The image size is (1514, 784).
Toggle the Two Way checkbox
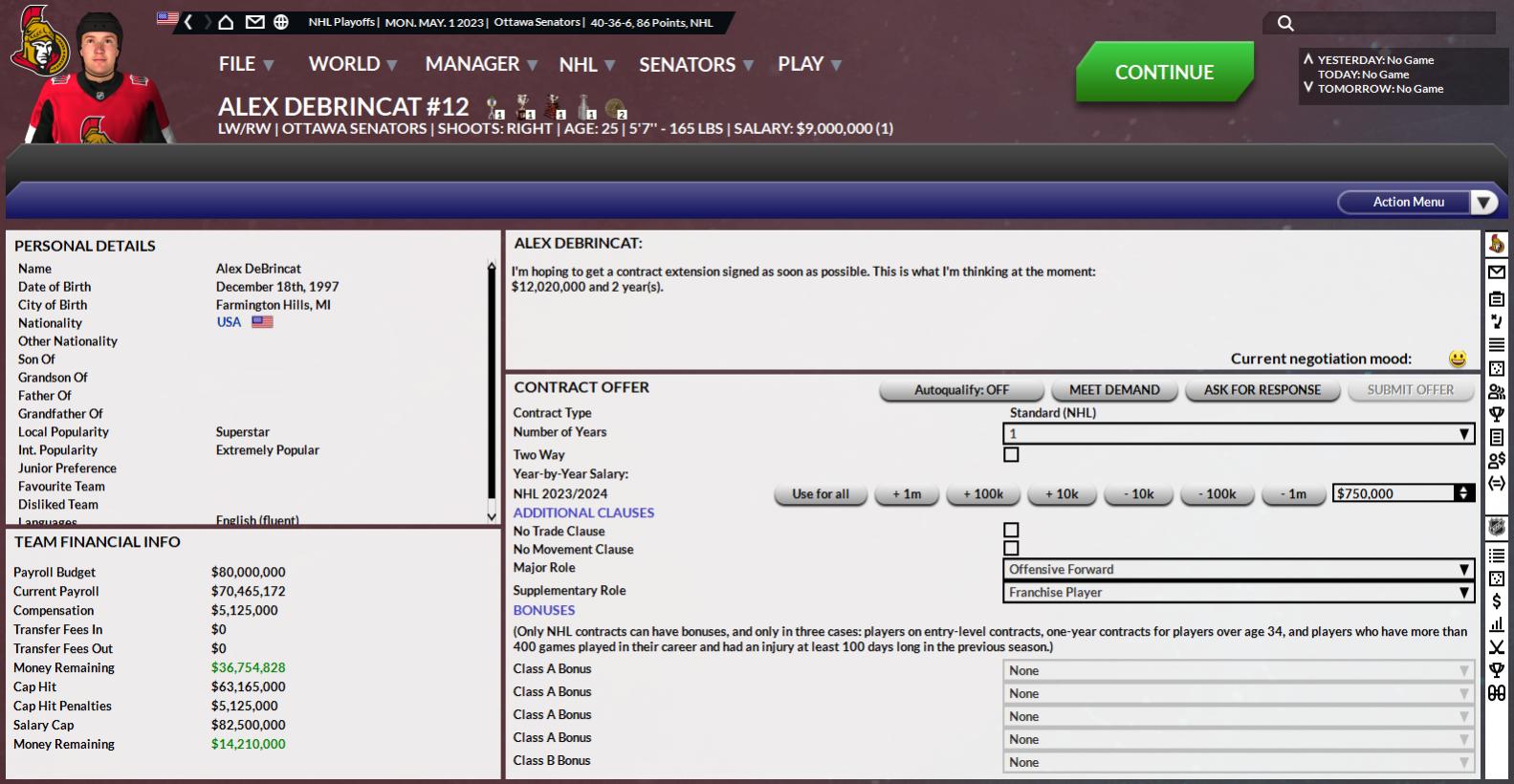pyautogui.click(x=1011, y=455)
